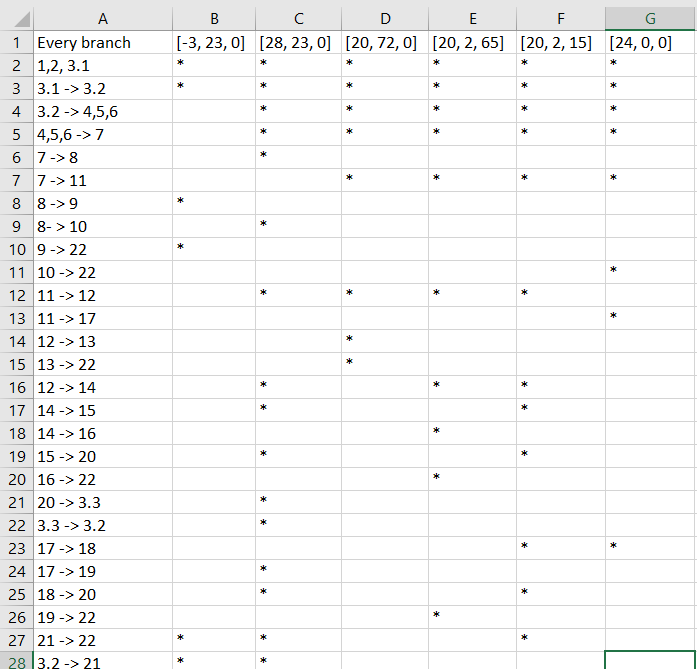
Task: Click asterisk in column C, '17 -> 19' row
Action: (263, 569)
